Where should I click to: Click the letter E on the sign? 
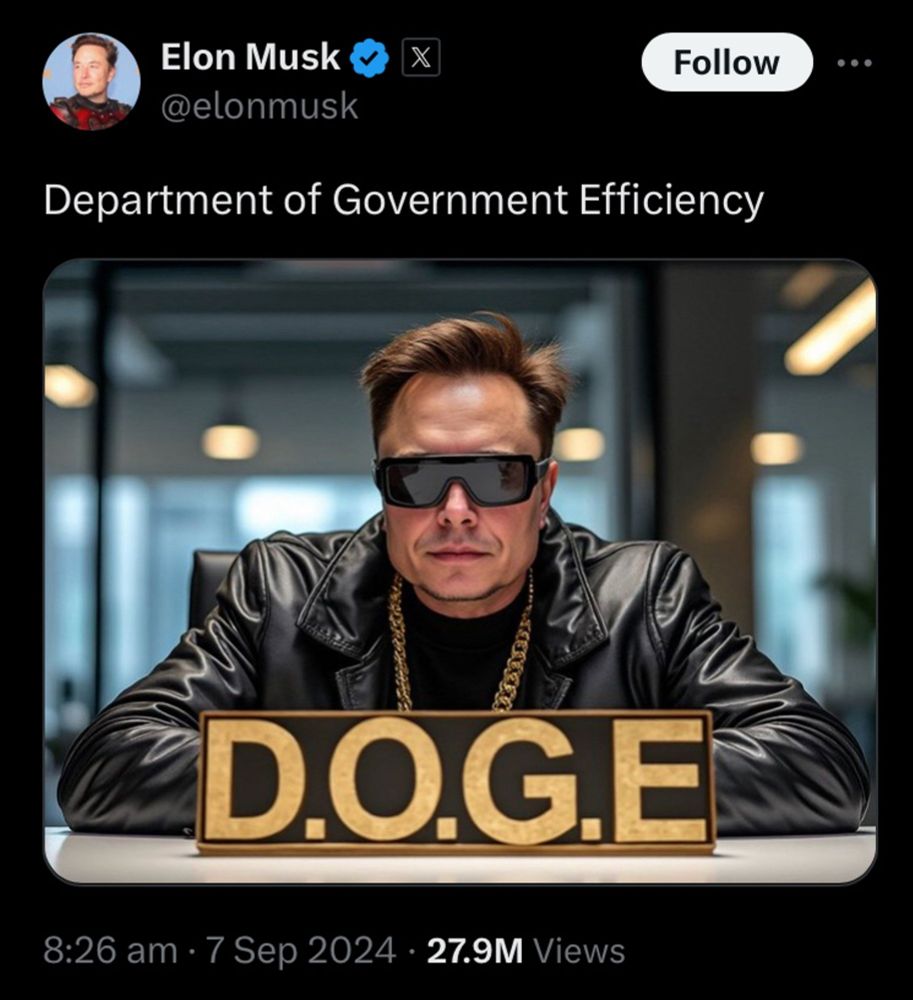click(659, 781)
